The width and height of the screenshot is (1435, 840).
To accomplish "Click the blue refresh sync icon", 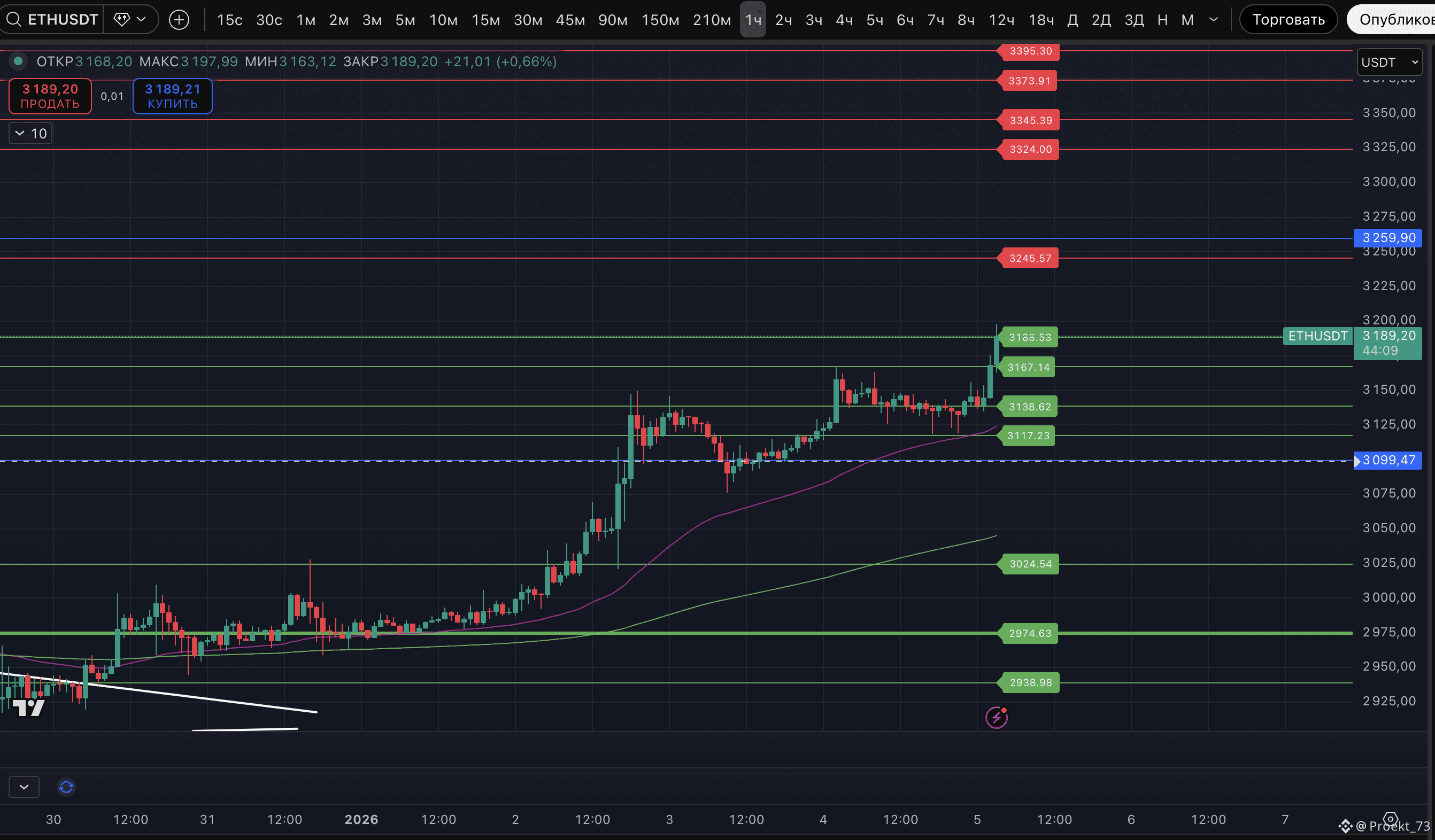I will point(66,787).
